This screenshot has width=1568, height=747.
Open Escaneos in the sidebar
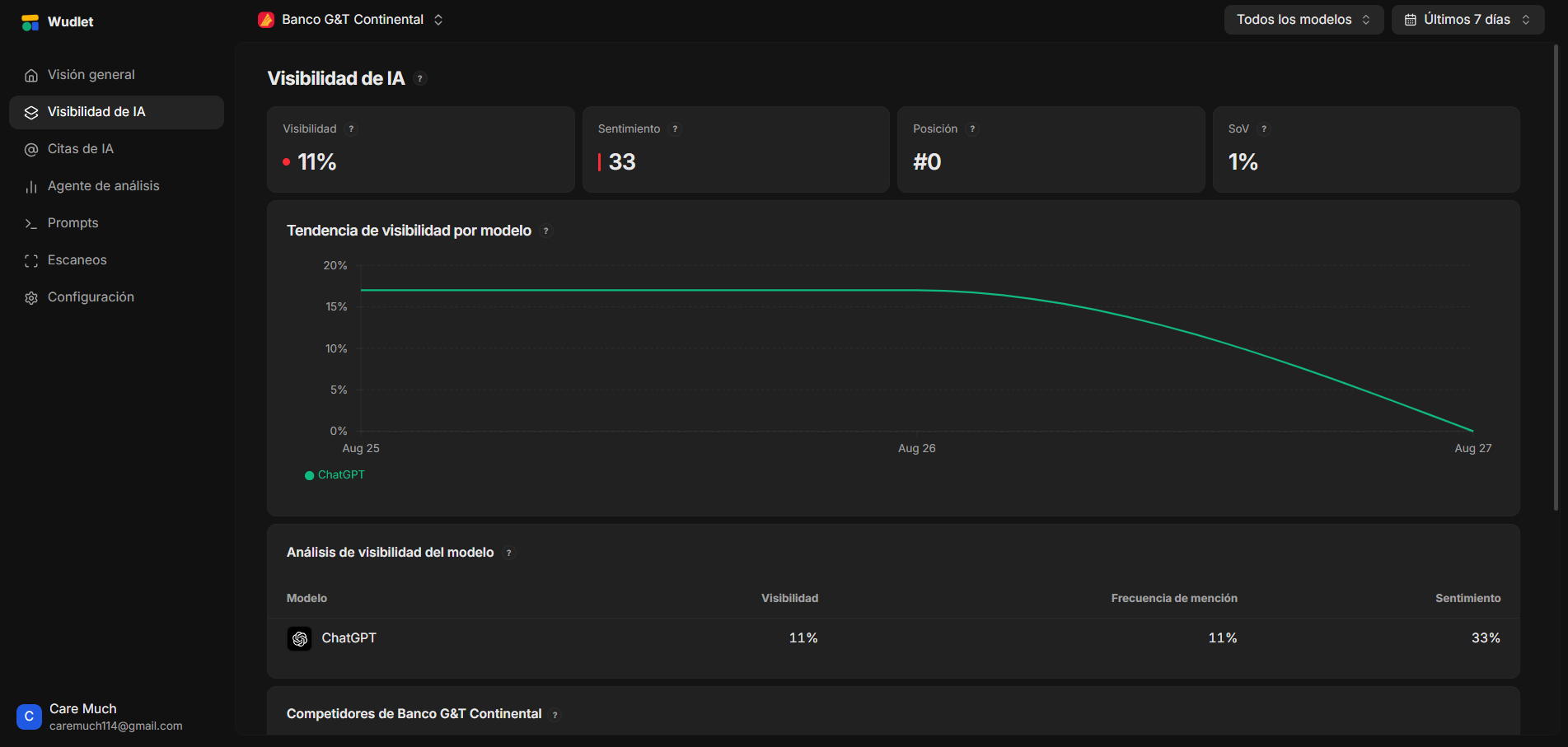[x=116, y=260]
